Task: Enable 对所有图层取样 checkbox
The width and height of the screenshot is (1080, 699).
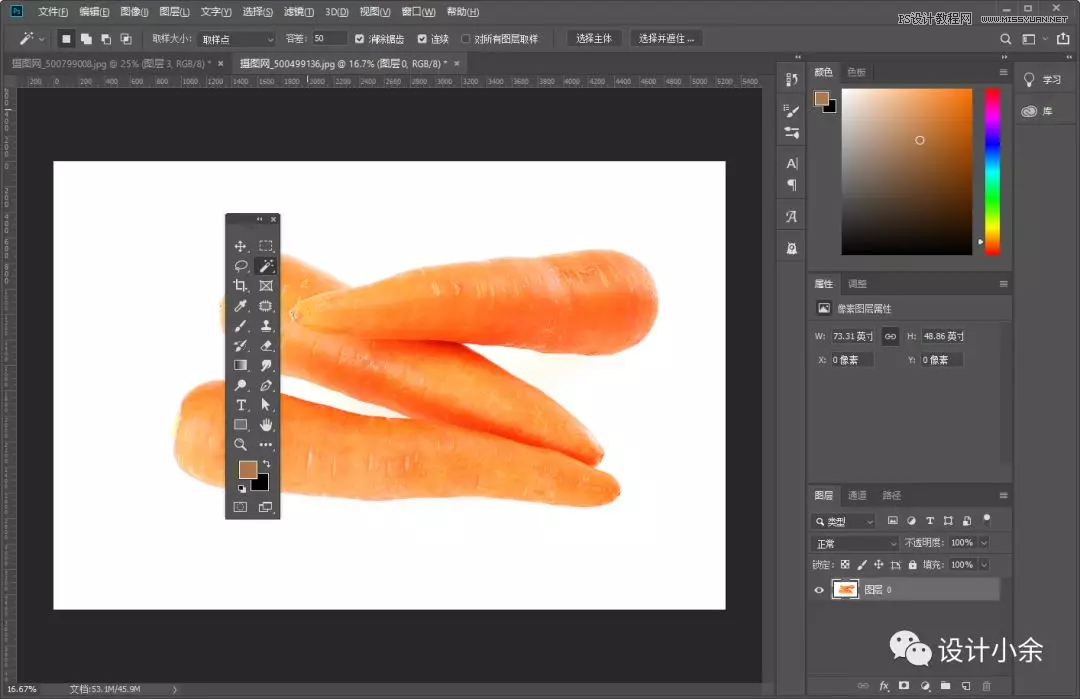Action: coord(466,39)
